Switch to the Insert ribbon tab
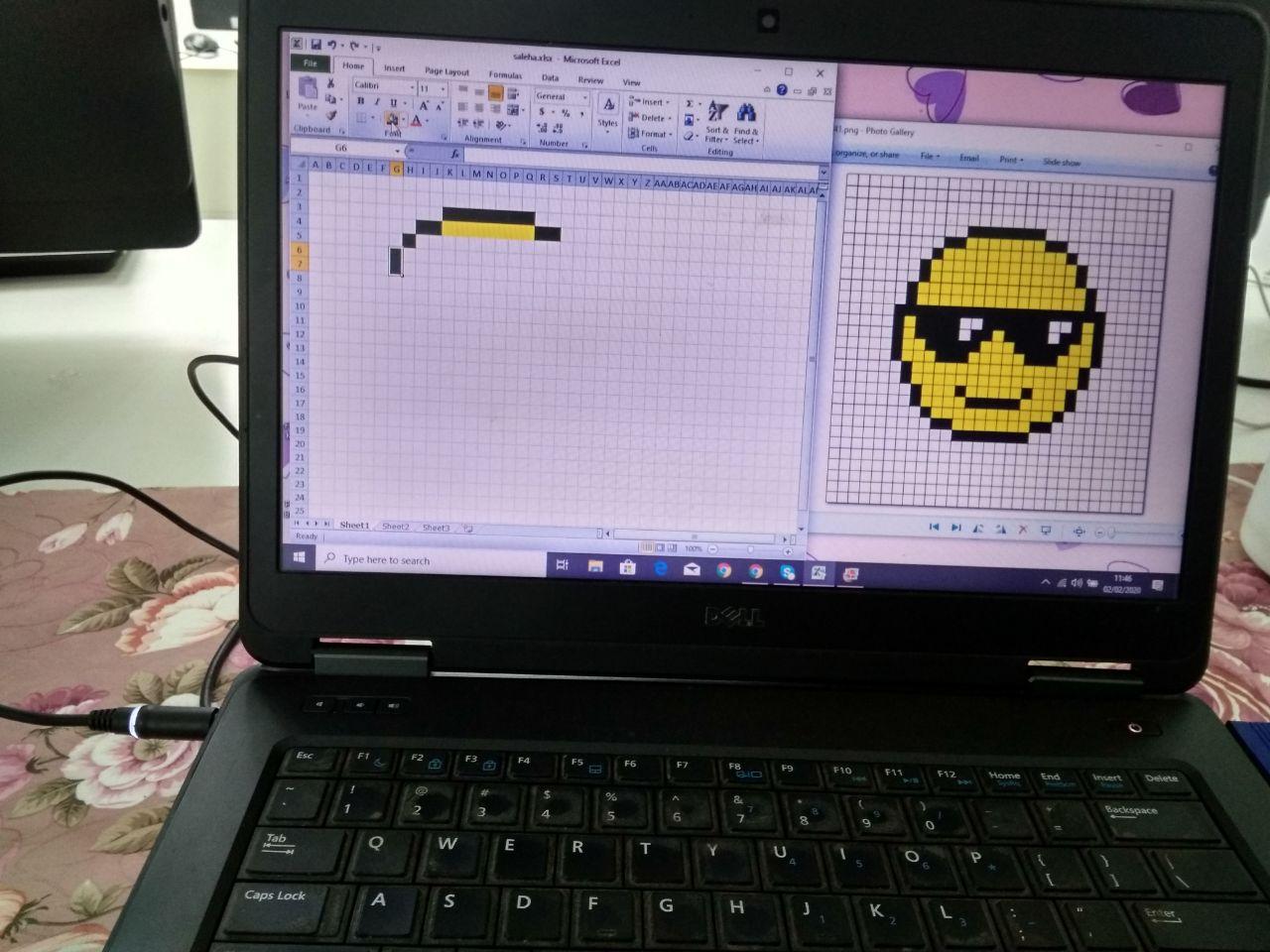The width and height of the screenshot is (1270, 952). coord(395,68)
